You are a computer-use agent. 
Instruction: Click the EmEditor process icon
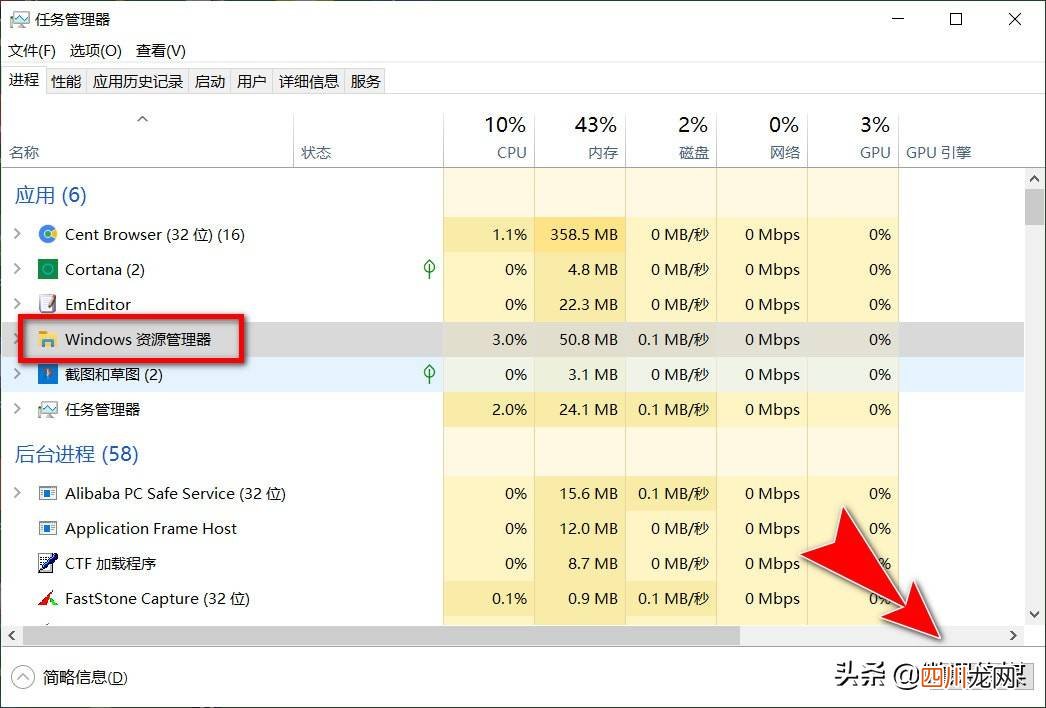(47, 304)
